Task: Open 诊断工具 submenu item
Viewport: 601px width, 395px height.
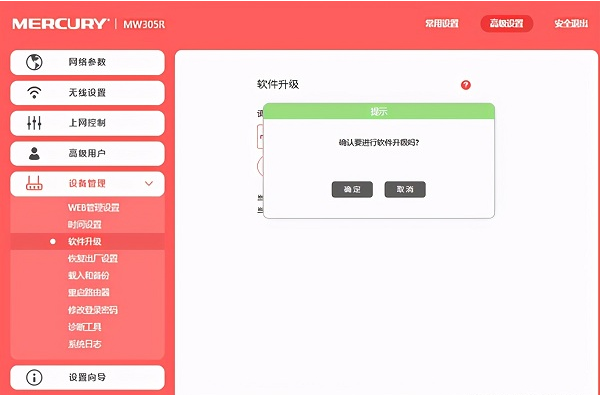Action: coord(85,327)
